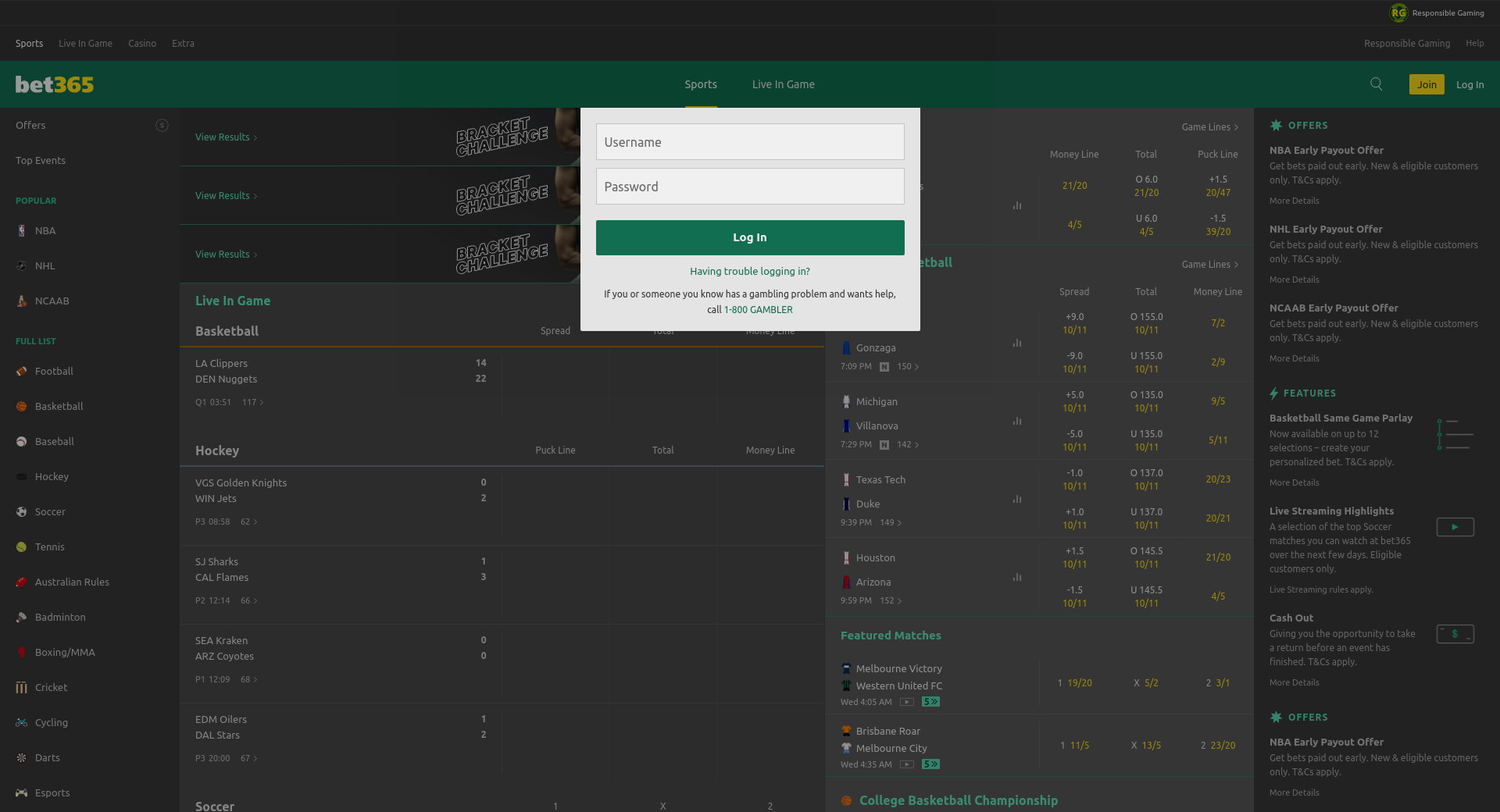This screenshot has width=1500, height=812.
Task: Click the Username input field
Action: pyautogui.click(x=749, y=142)
